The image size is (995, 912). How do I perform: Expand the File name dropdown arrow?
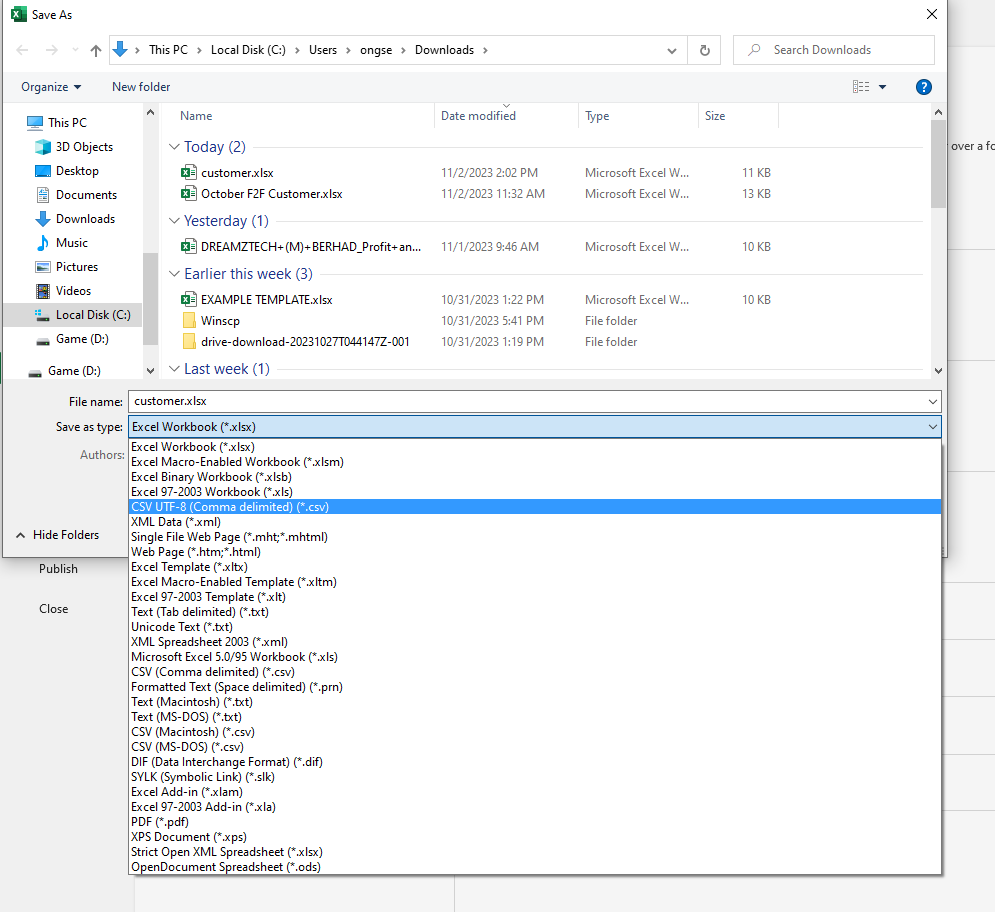click(x=932, y=402)
